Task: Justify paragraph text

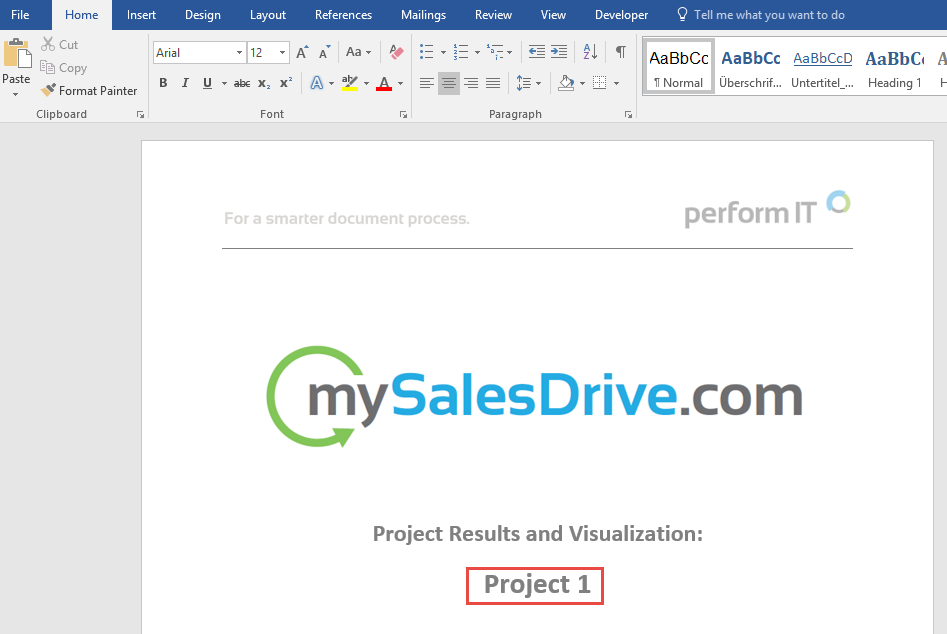Action: pos(493,83)
